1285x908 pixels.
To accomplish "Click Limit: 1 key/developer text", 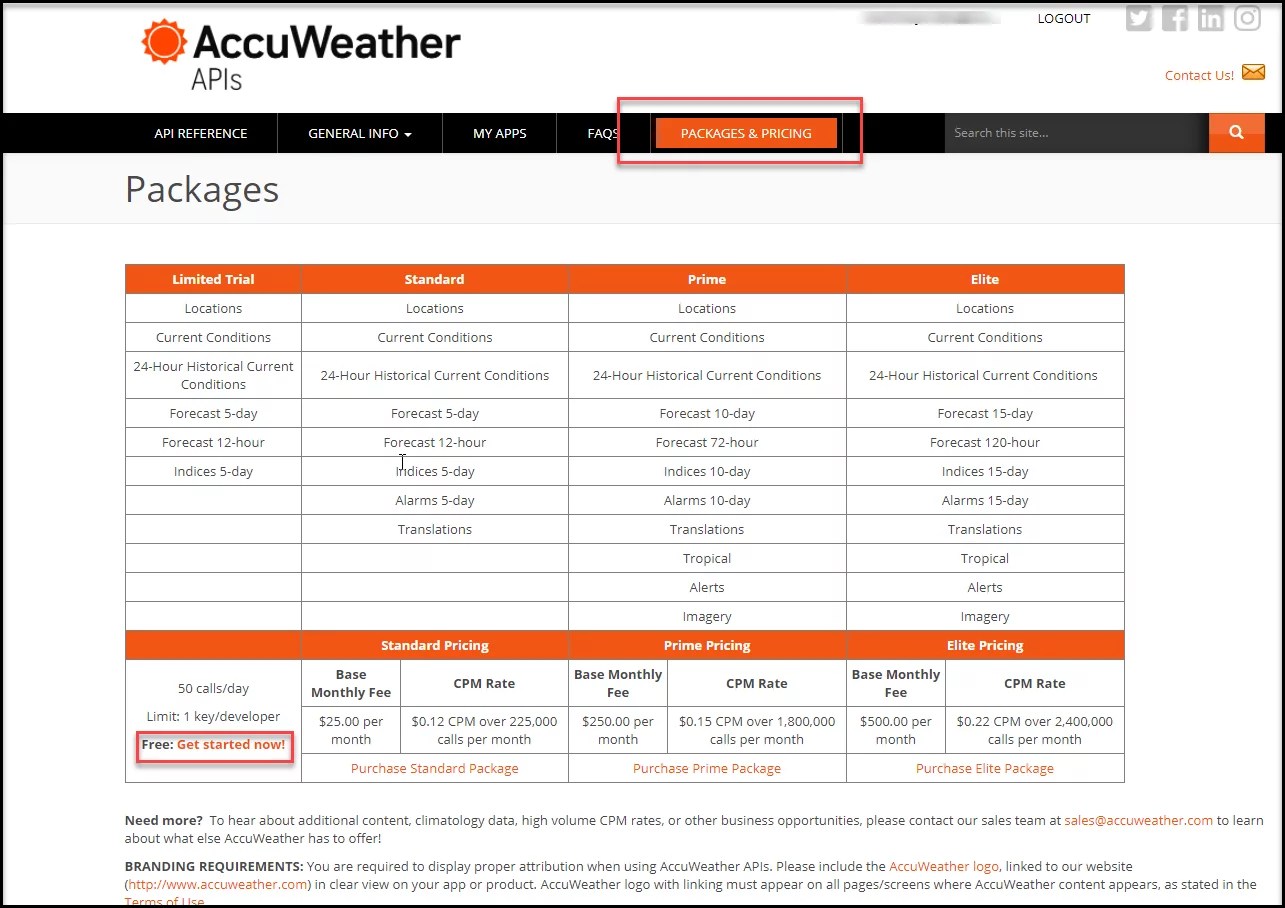I will pyautogui.click(x=213, y=716).
